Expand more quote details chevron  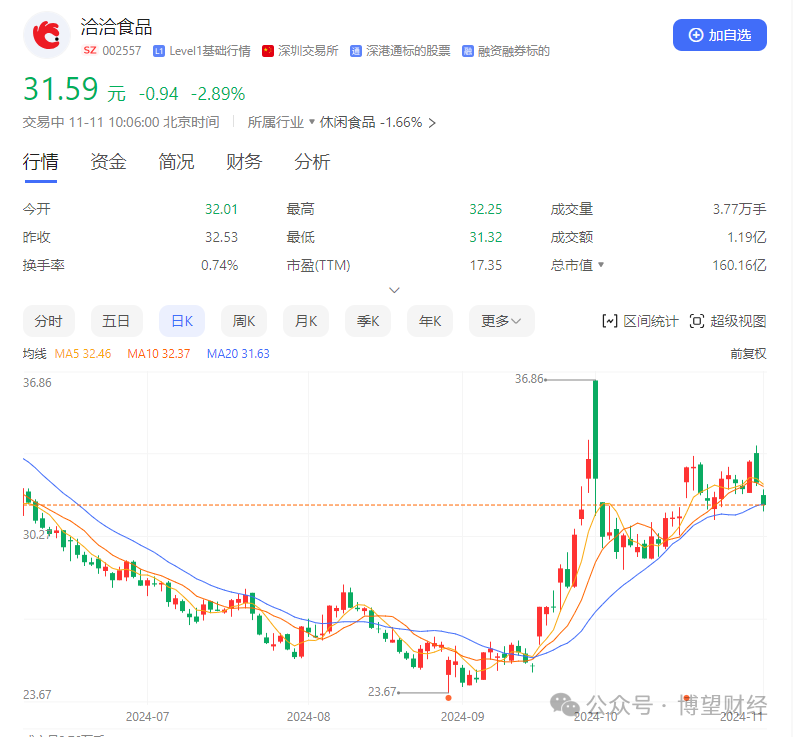coord(394,290)
